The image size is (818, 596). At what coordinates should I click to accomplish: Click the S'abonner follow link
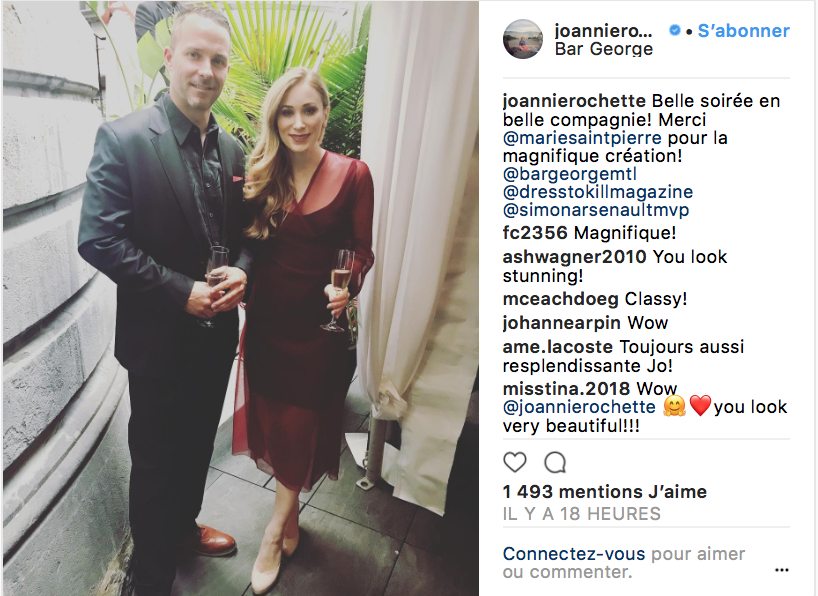point(743,31)
